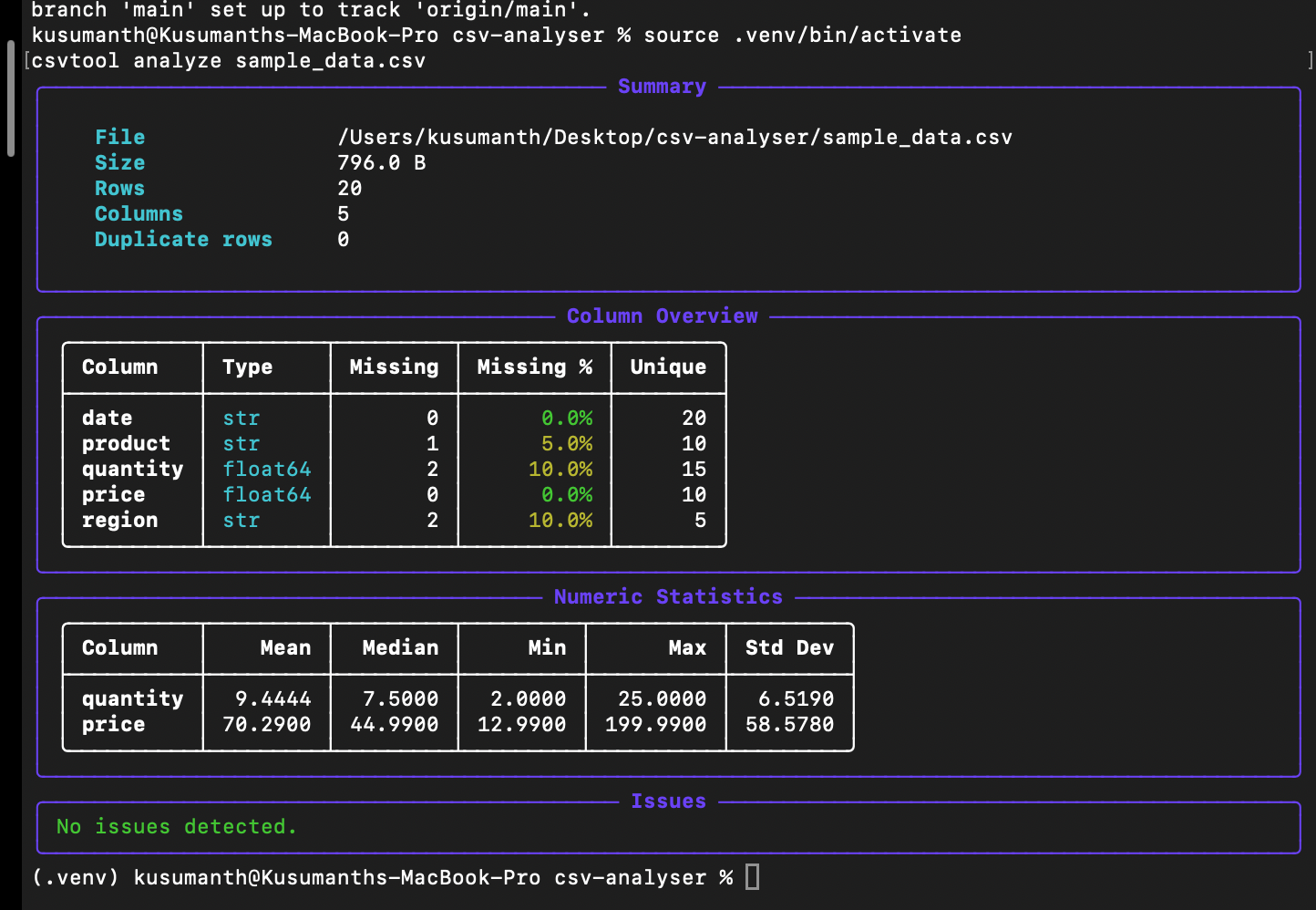1316x910 pixels.
Task: Click the Median column header
Action: click(x=401, y=648)
